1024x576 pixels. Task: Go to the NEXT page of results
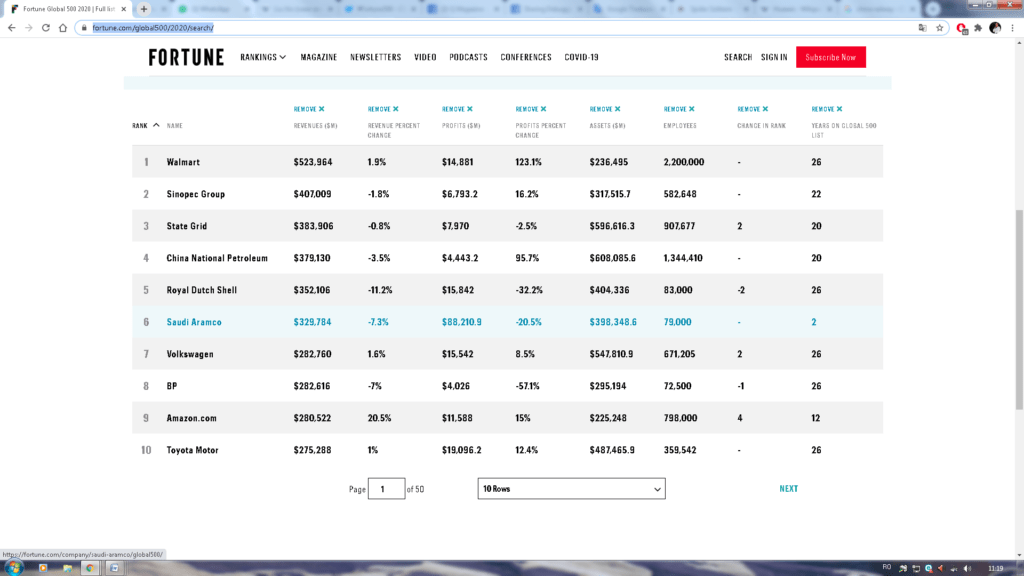click(x=788, y=489)
